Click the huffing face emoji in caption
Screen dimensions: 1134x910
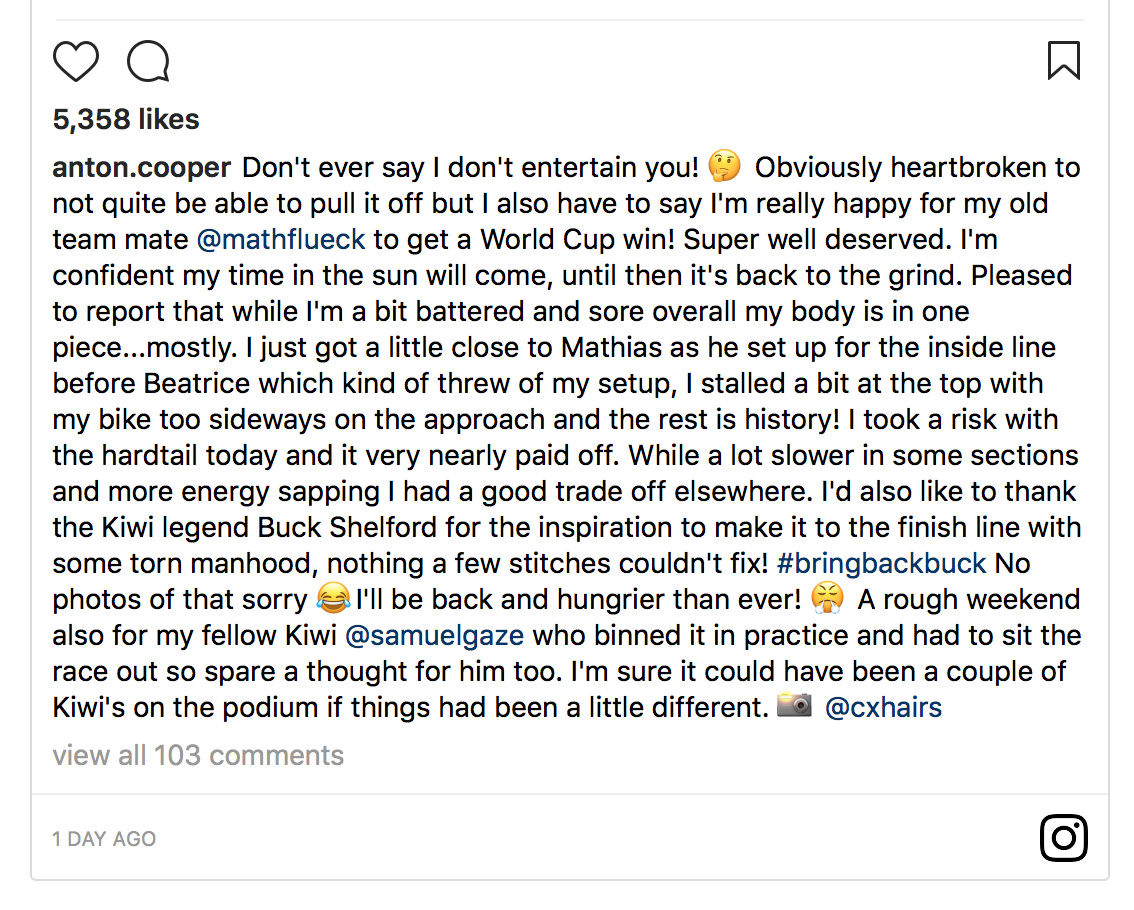[828, 599]
